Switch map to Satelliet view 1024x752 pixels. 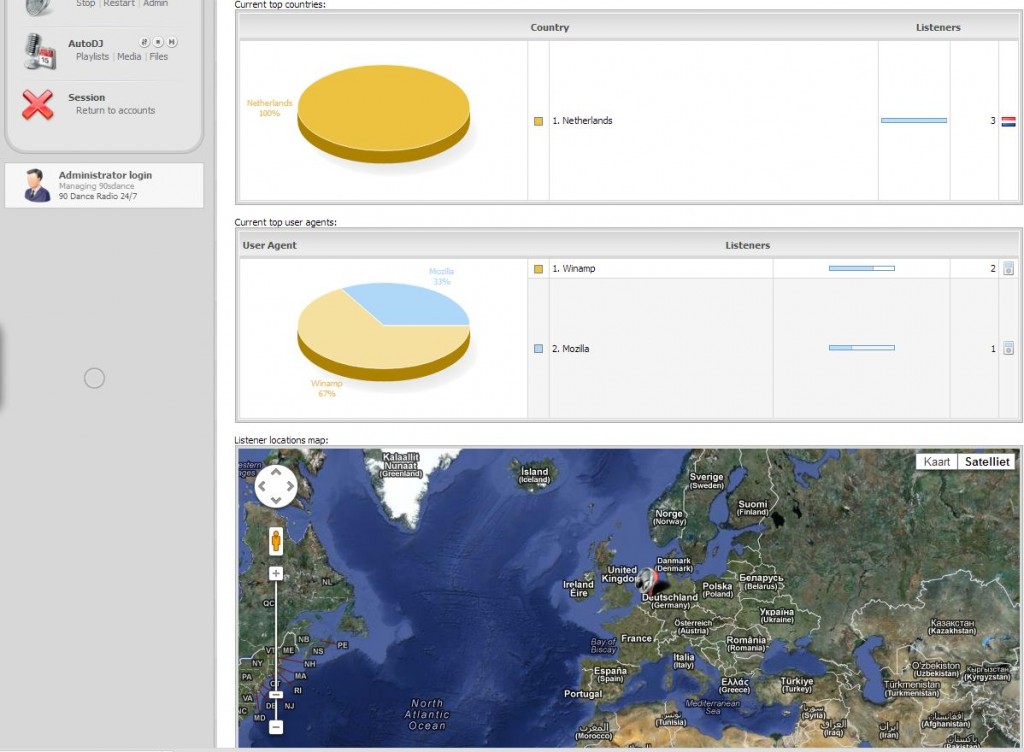coord(987,462)
